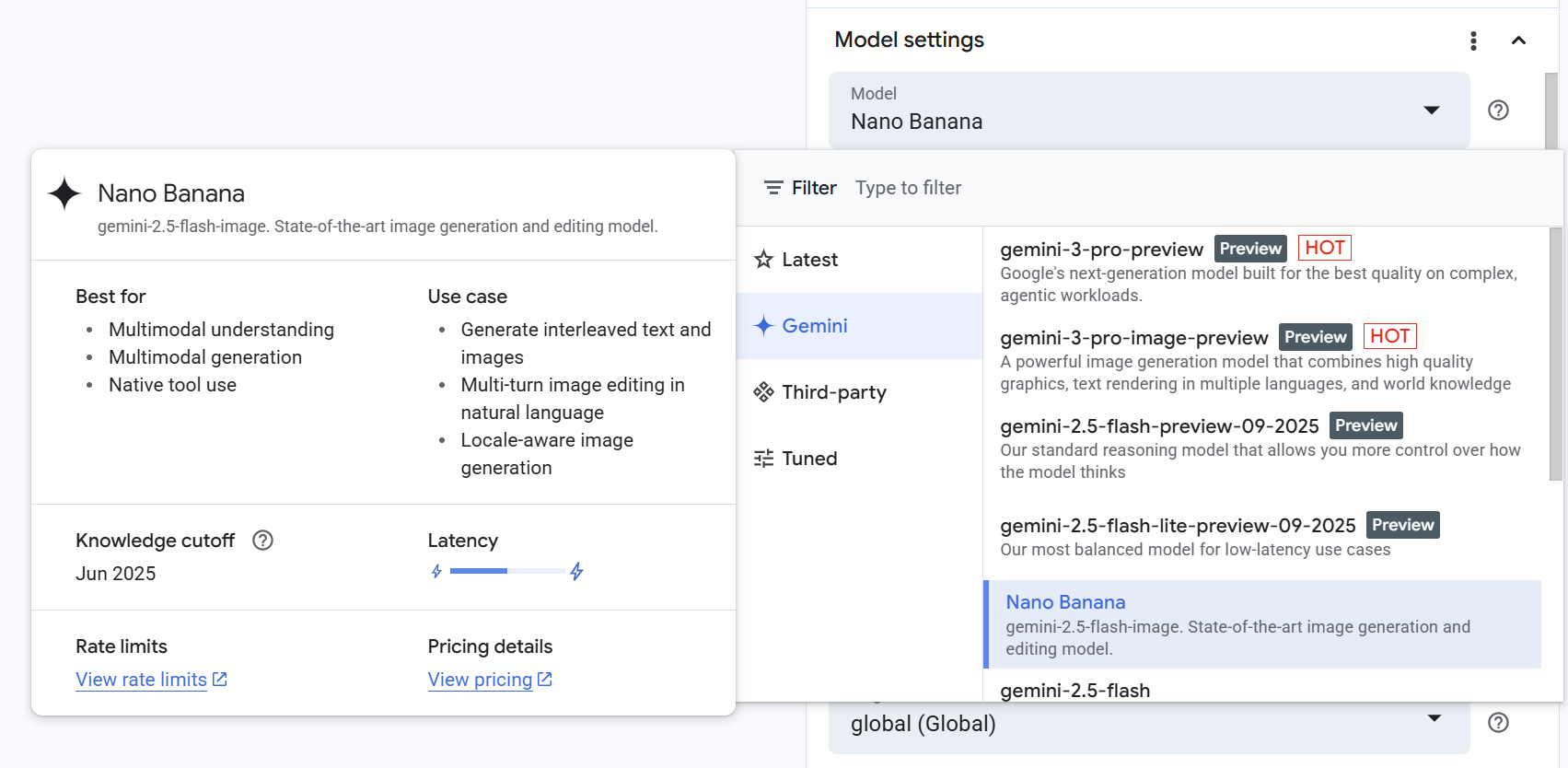Switch to the Tuned models category
The height and width of the screenshot is (768, 1568).
[808, 459]
